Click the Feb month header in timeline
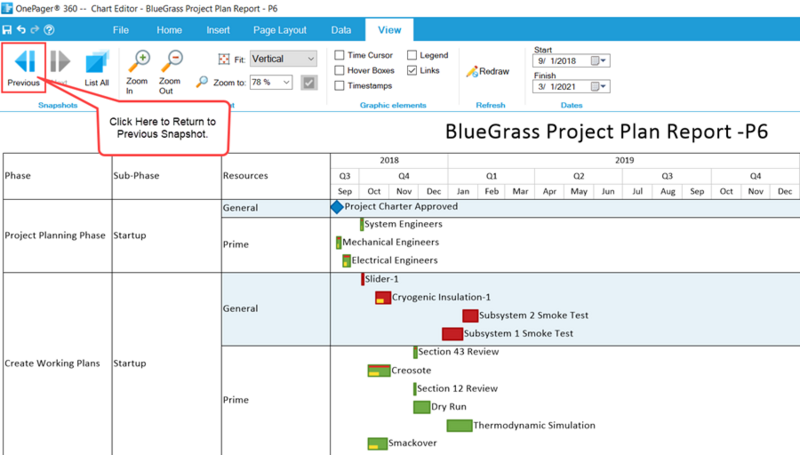 click(x=491, y=191)
